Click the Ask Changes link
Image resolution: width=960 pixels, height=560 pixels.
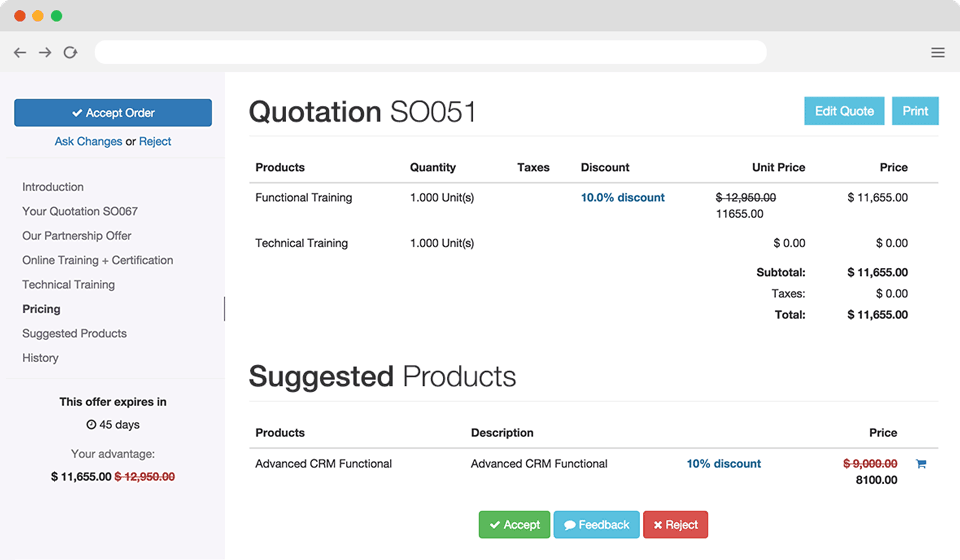pyautogui.click(x=88, y=142)
